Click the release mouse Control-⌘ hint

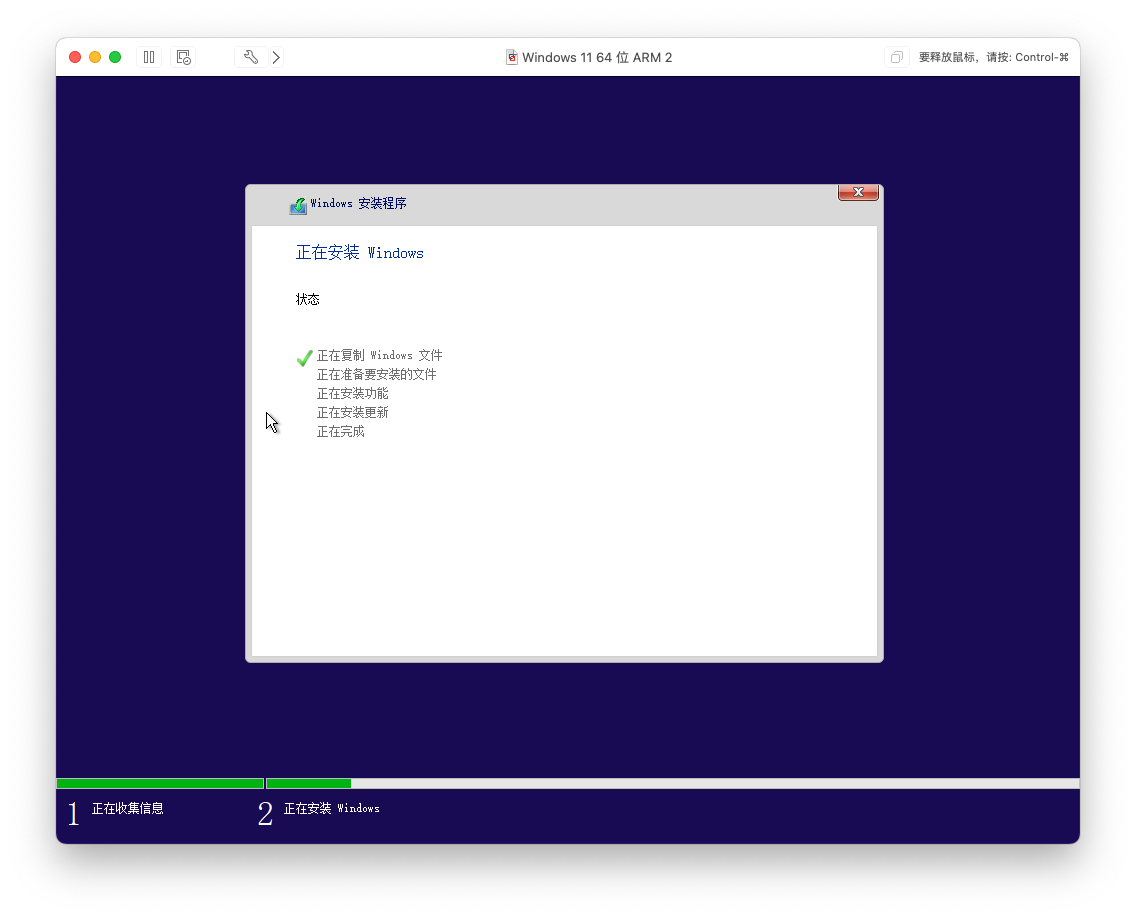pyautogui.click(x=993, y=57)
